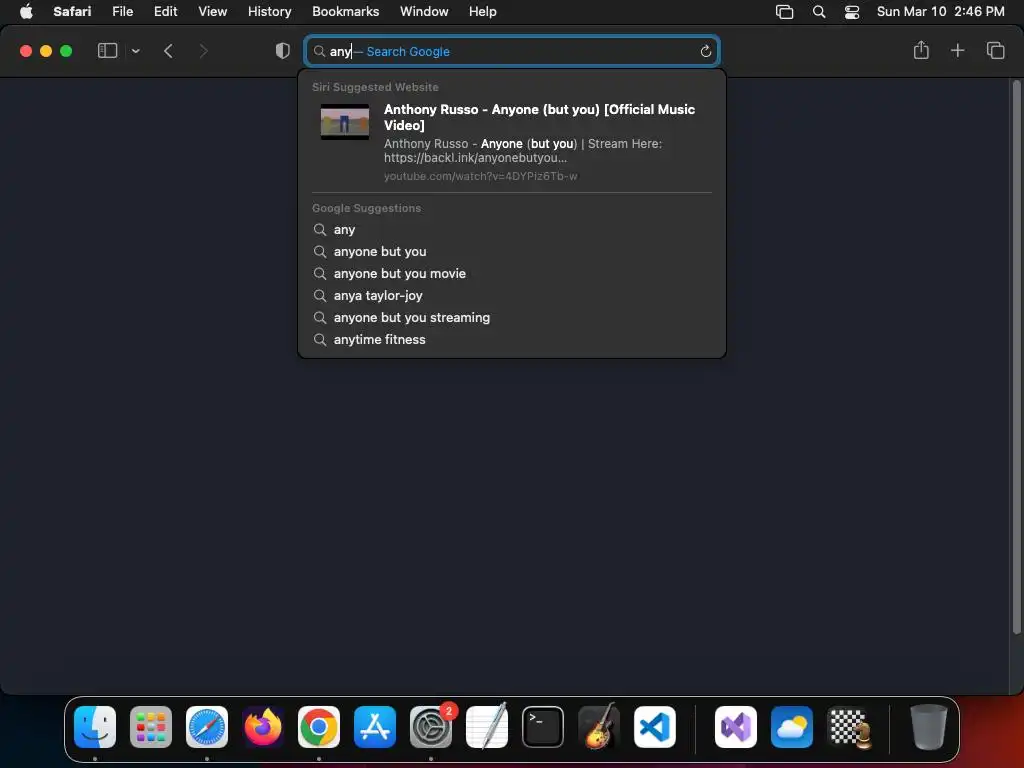Open the View menu

(x=212, y=11)
